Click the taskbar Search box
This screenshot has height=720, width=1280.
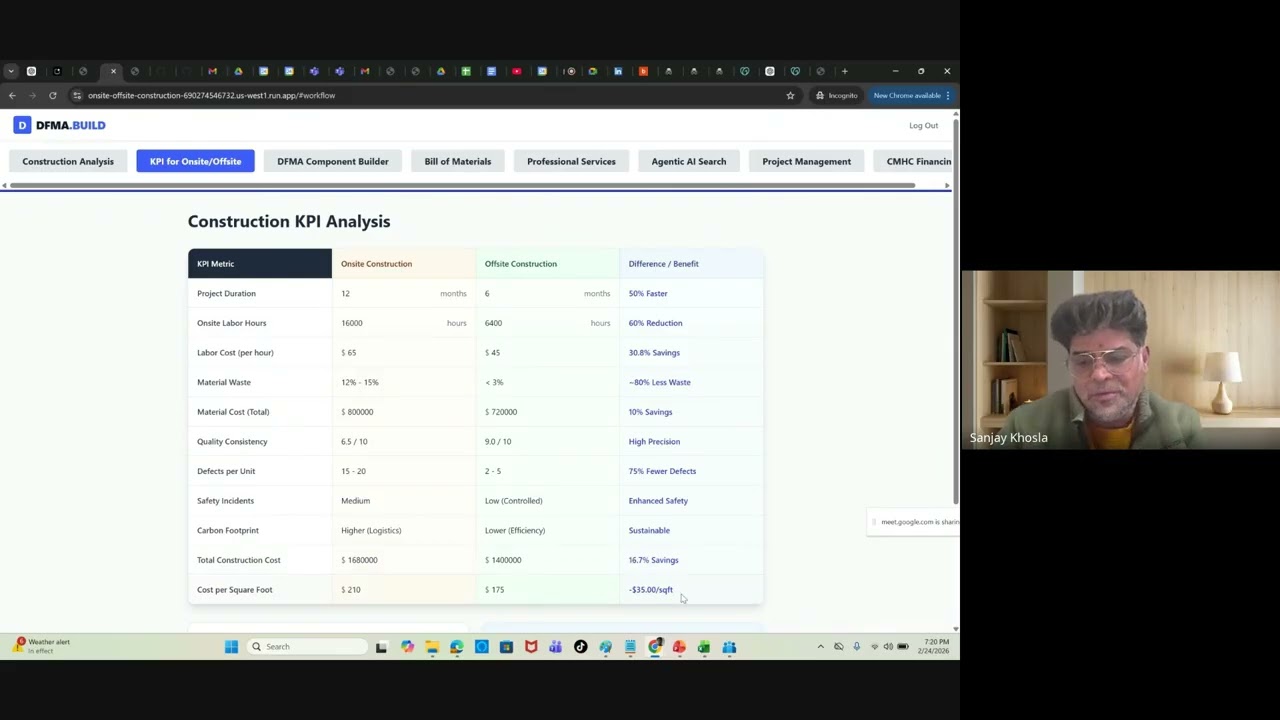pos(307,646)
